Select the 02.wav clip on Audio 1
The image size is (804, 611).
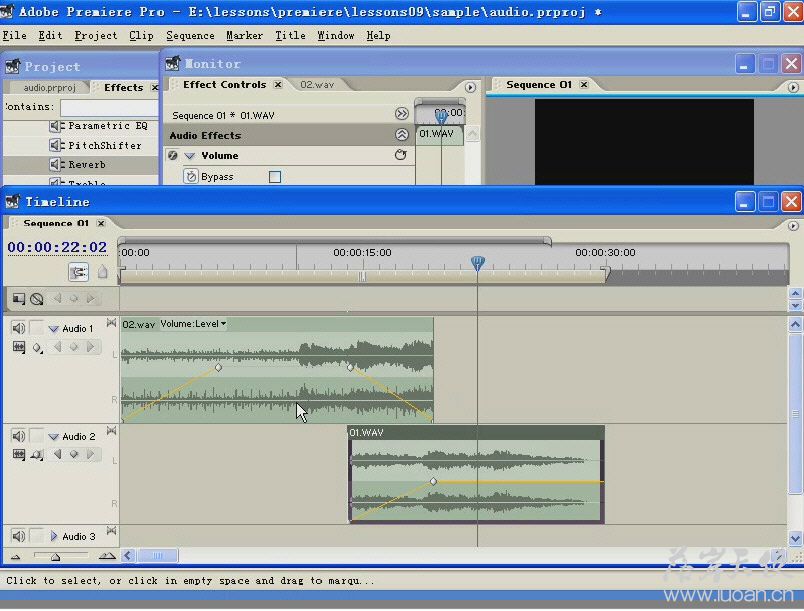pyautogui.click(x=277, y=370)
